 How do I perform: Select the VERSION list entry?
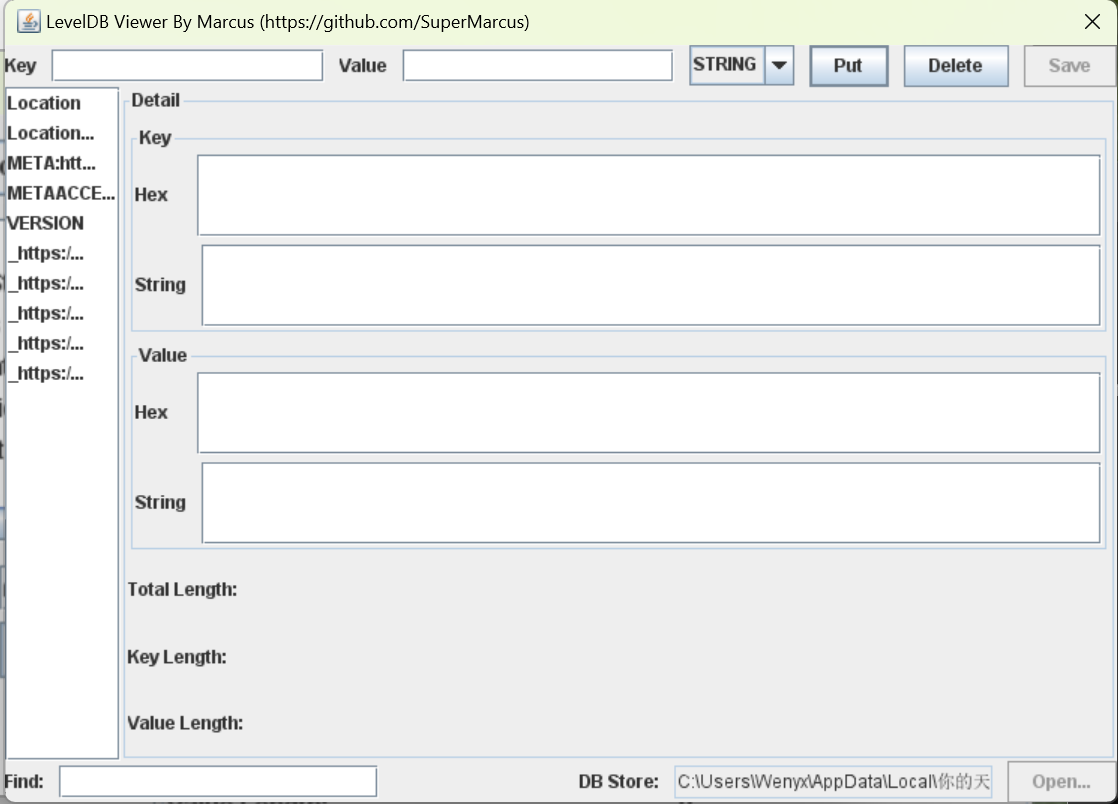[x=61, y=223]
